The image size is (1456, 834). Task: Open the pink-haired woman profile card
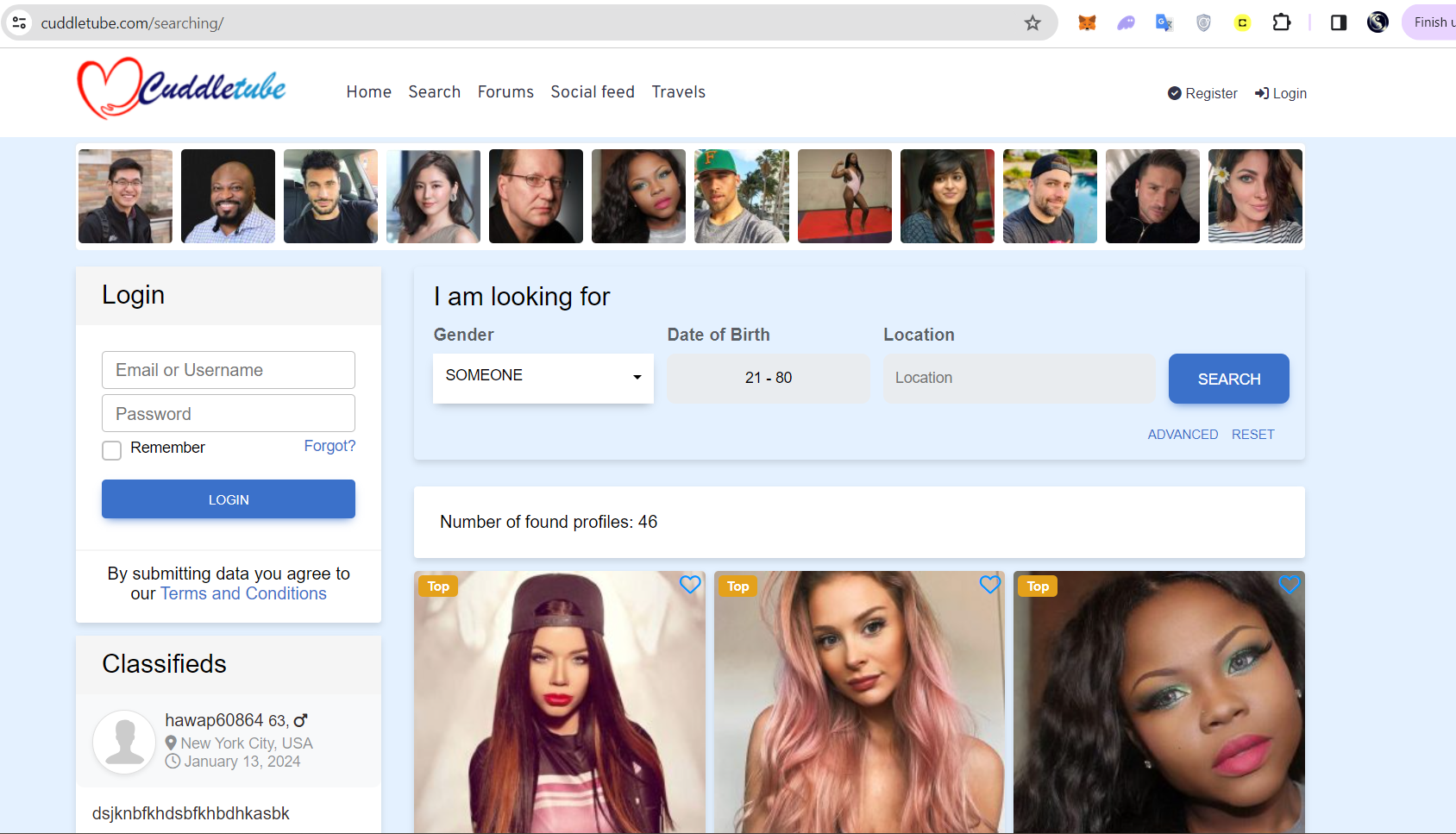tap(860, 702)
